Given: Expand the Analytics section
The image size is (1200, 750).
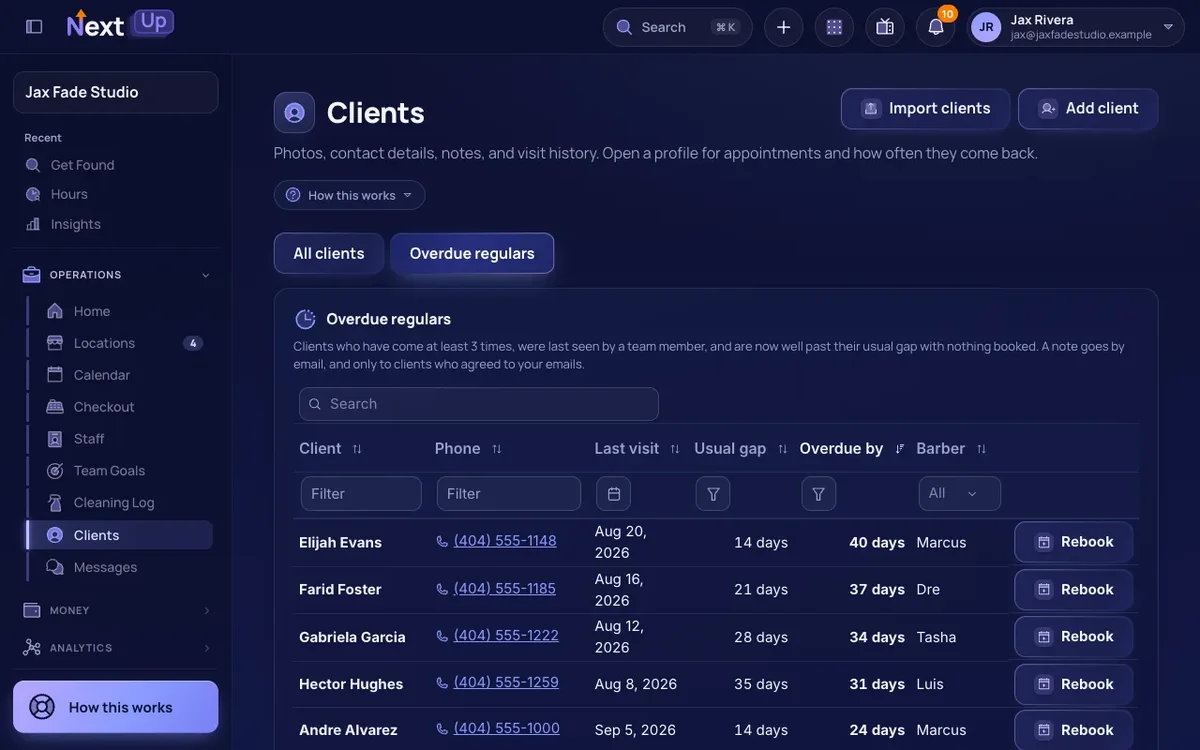Looking at the screenshot, I should [116, 648].
